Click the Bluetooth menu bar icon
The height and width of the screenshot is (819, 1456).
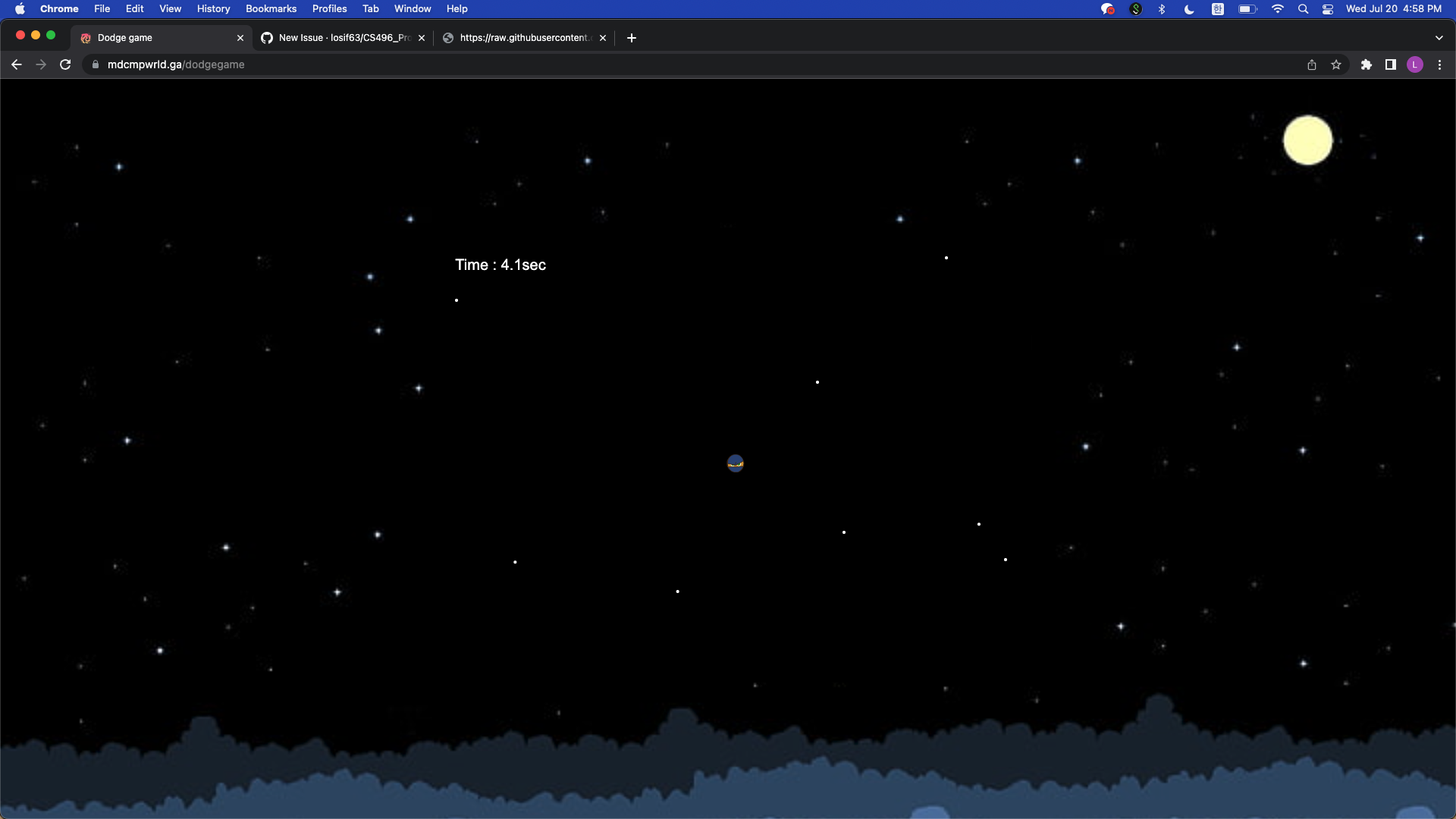1162,9
